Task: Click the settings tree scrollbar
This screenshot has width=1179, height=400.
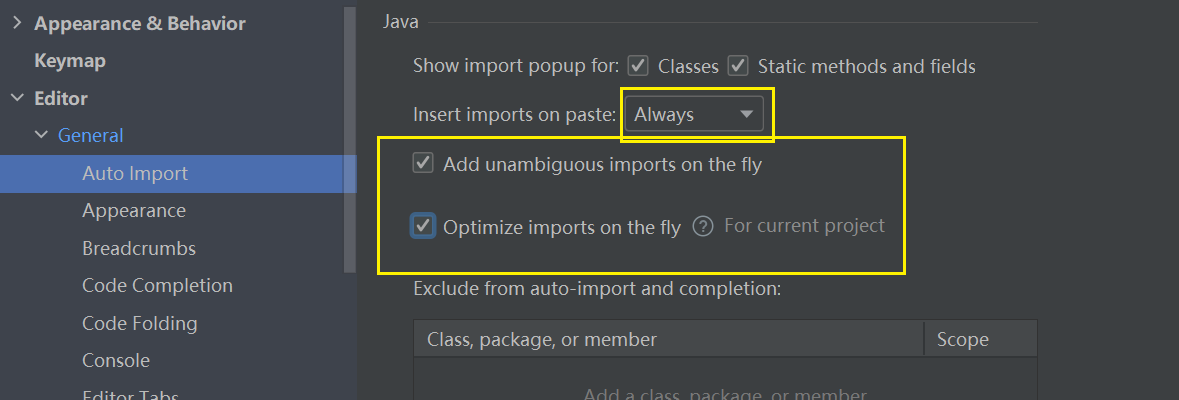Action: coord(349,140)
